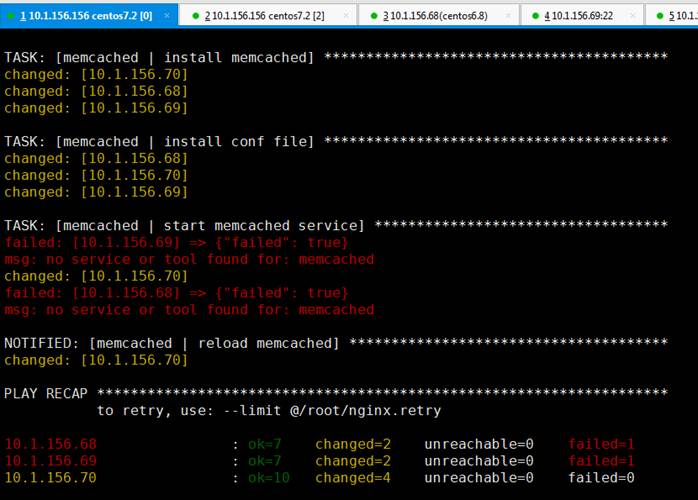Click green status dot on 10.1.156.69:22 tab
Screen dimensions: 698x500
(536, 16)
